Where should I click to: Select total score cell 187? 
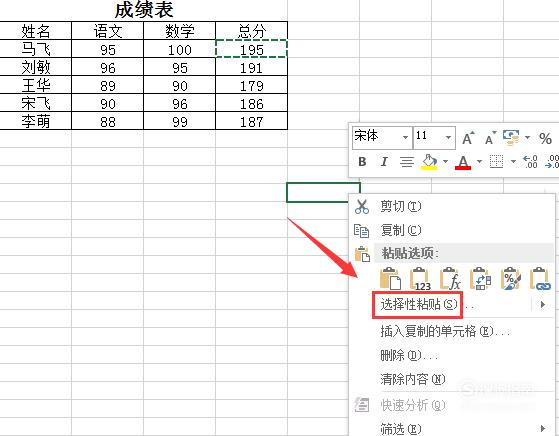click(252, 121)
